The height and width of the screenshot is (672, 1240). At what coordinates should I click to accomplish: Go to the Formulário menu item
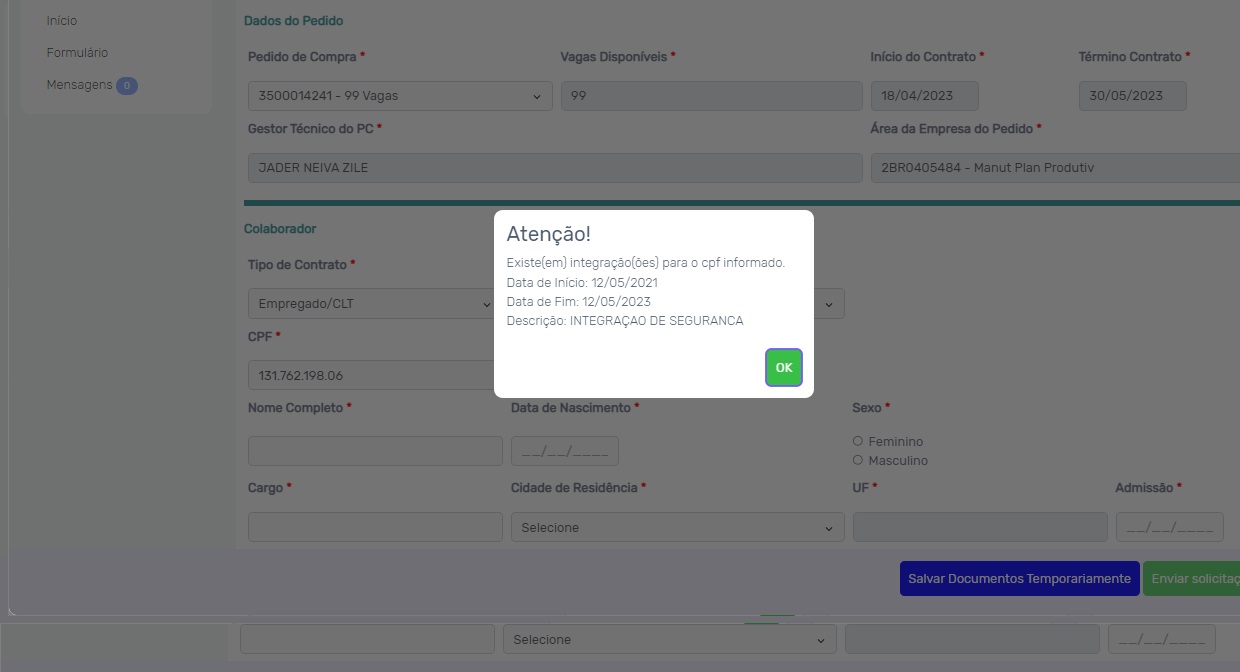click(x=77, y=53)
